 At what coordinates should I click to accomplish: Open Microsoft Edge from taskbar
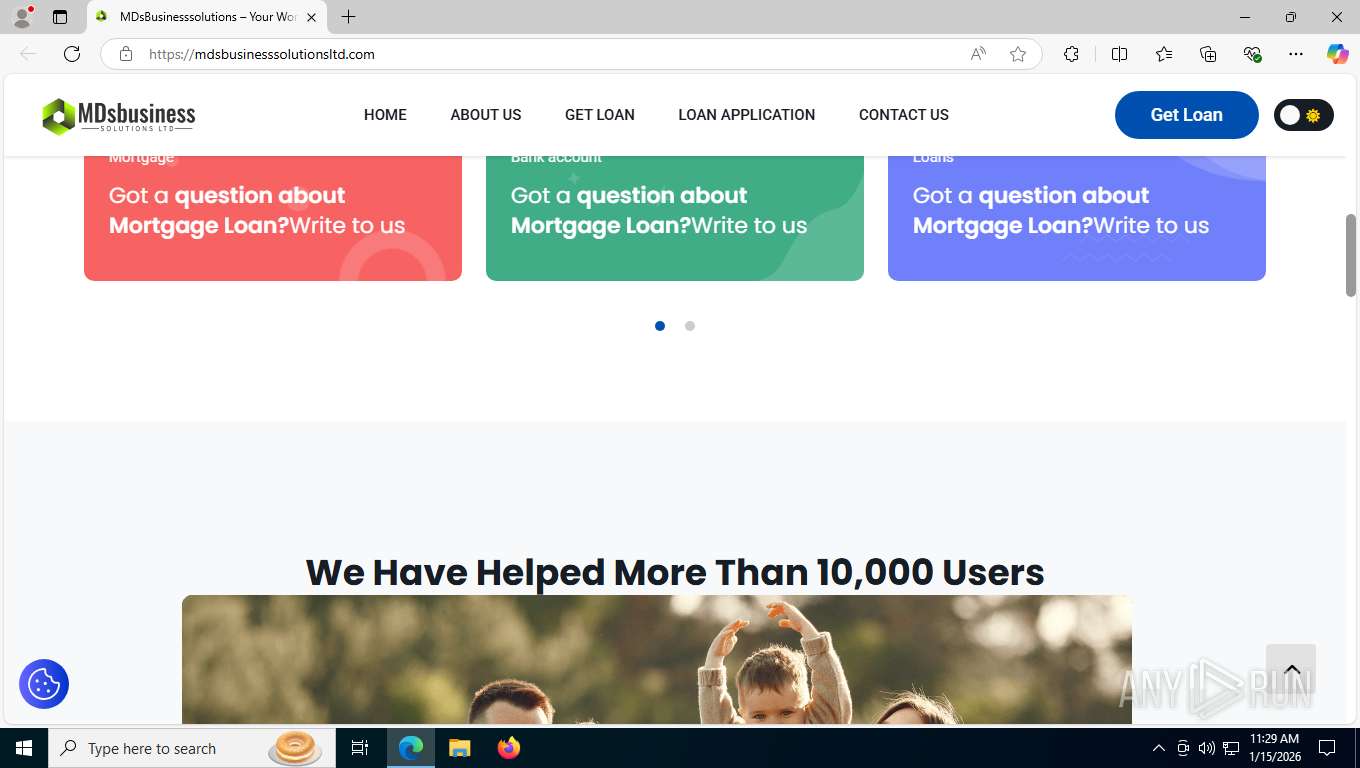[x=411, y=748]
